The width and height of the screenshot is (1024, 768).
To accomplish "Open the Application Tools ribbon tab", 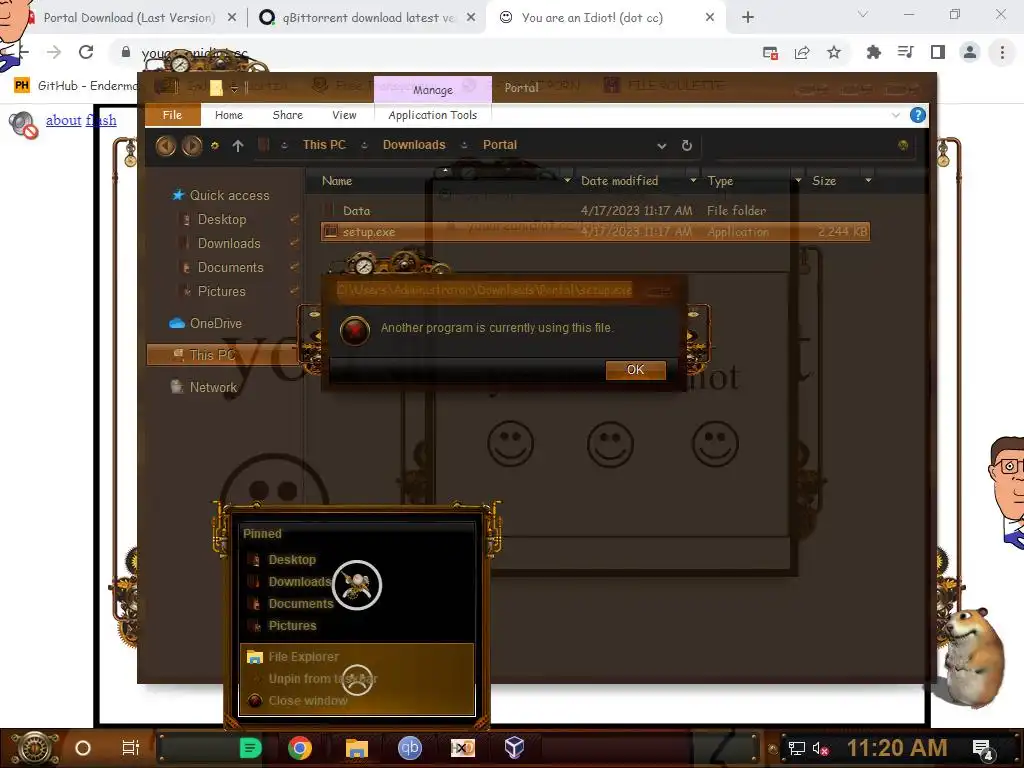I will (432, 115).
